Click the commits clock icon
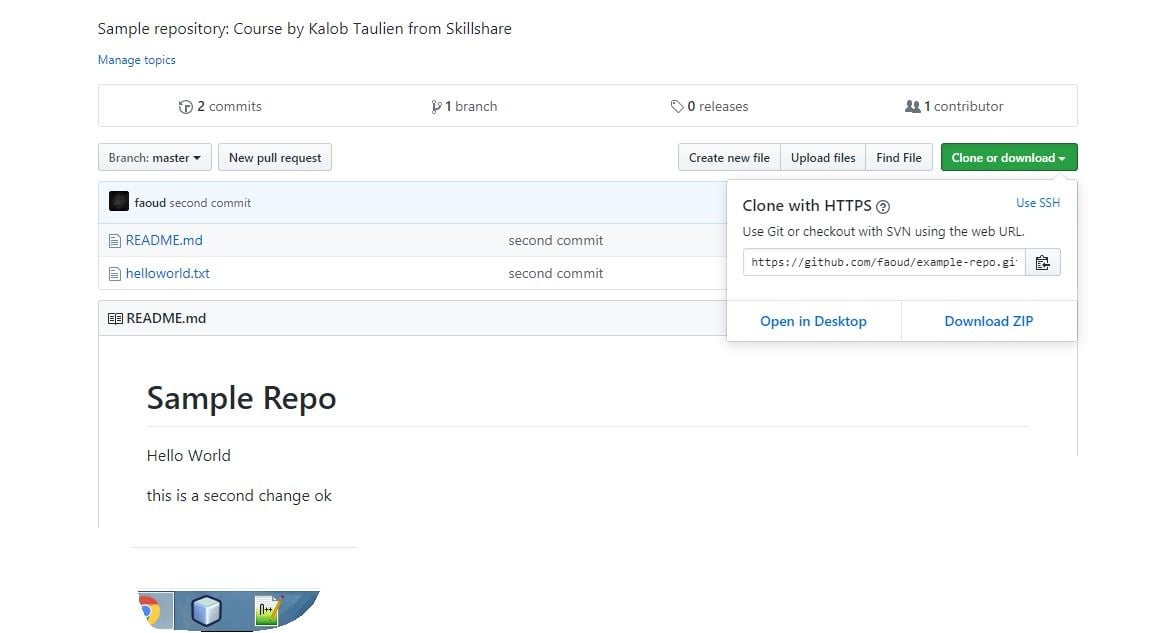This screenshot has height=633, width=1172. [x=185, y=107]
